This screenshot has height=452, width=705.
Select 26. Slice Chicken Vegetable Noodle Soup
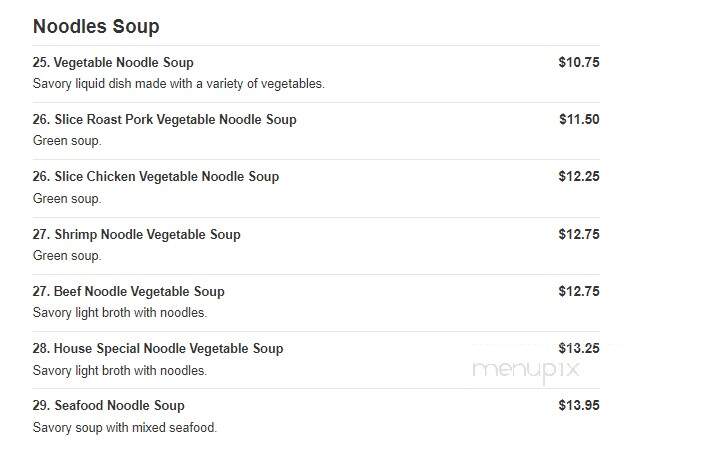pos(156,177)
